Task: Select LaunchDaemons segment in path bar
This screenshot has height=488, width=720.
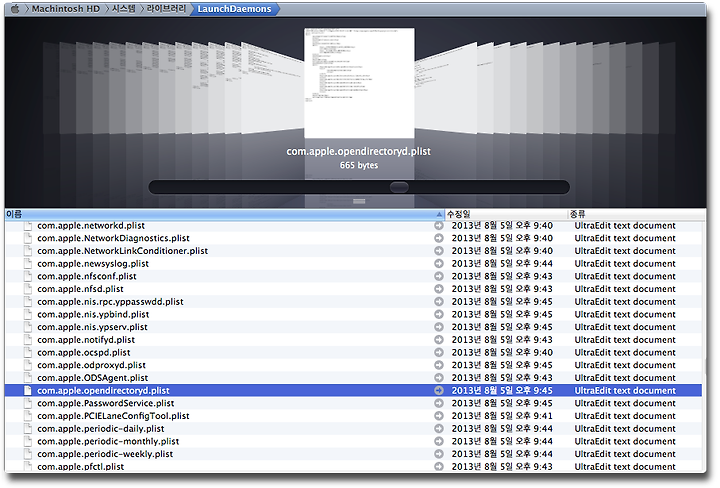Action: pyautogui.click(x=234, y=9)
